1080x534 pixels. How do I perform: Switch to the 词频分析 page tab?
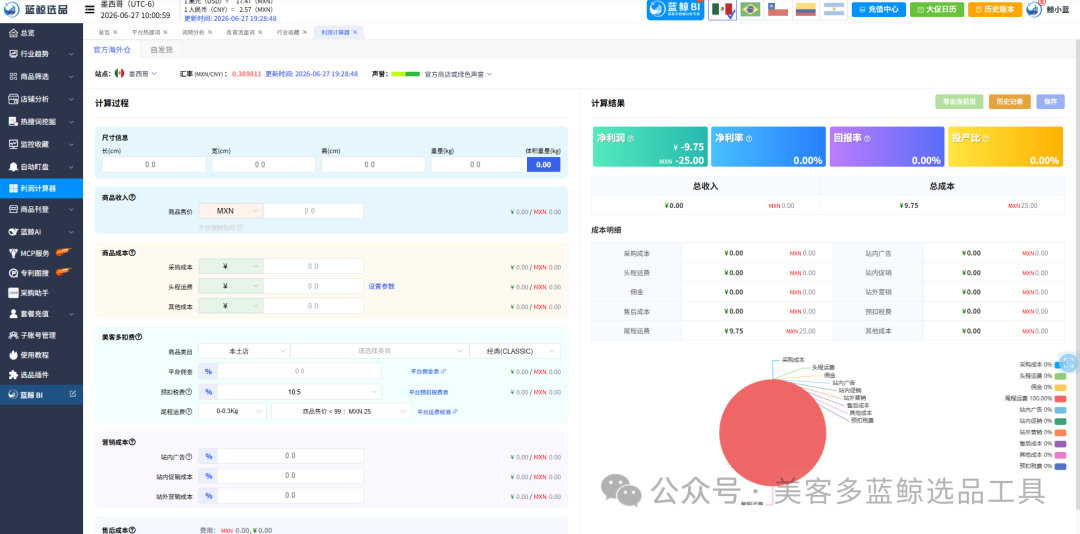tap(194, 32)
